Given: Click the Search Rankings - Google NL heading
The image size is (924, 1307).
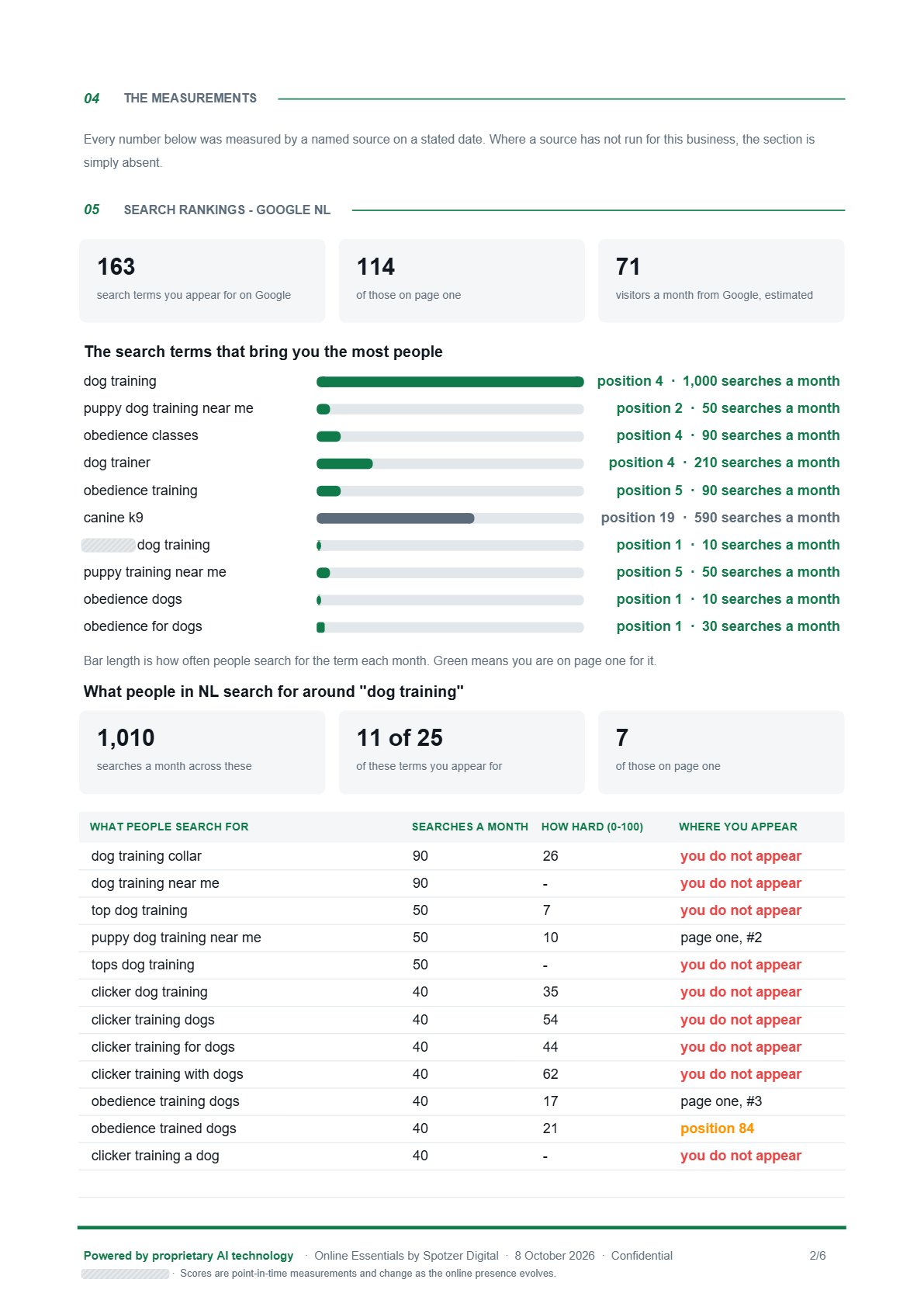Looking at the screenshot, I should pos(227,210).
